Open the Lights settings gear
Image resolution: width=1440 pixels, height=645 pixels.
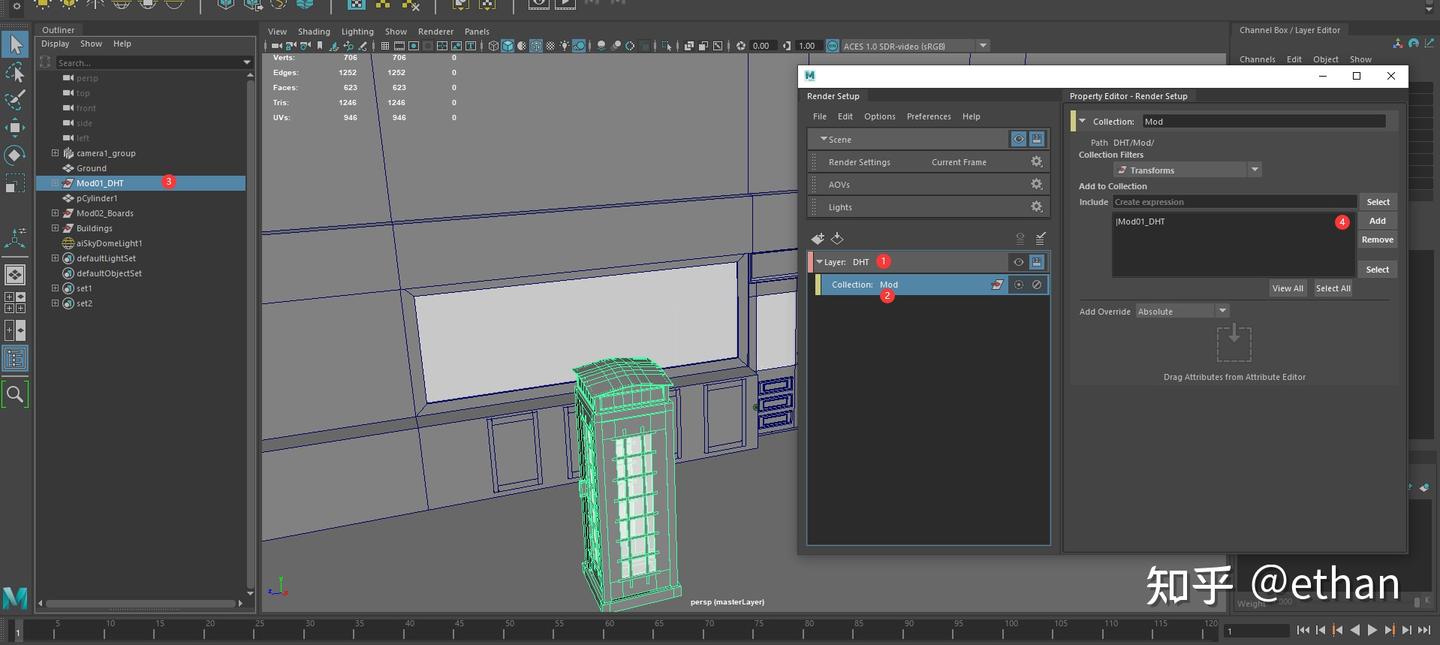click(x=1036, y=207)
